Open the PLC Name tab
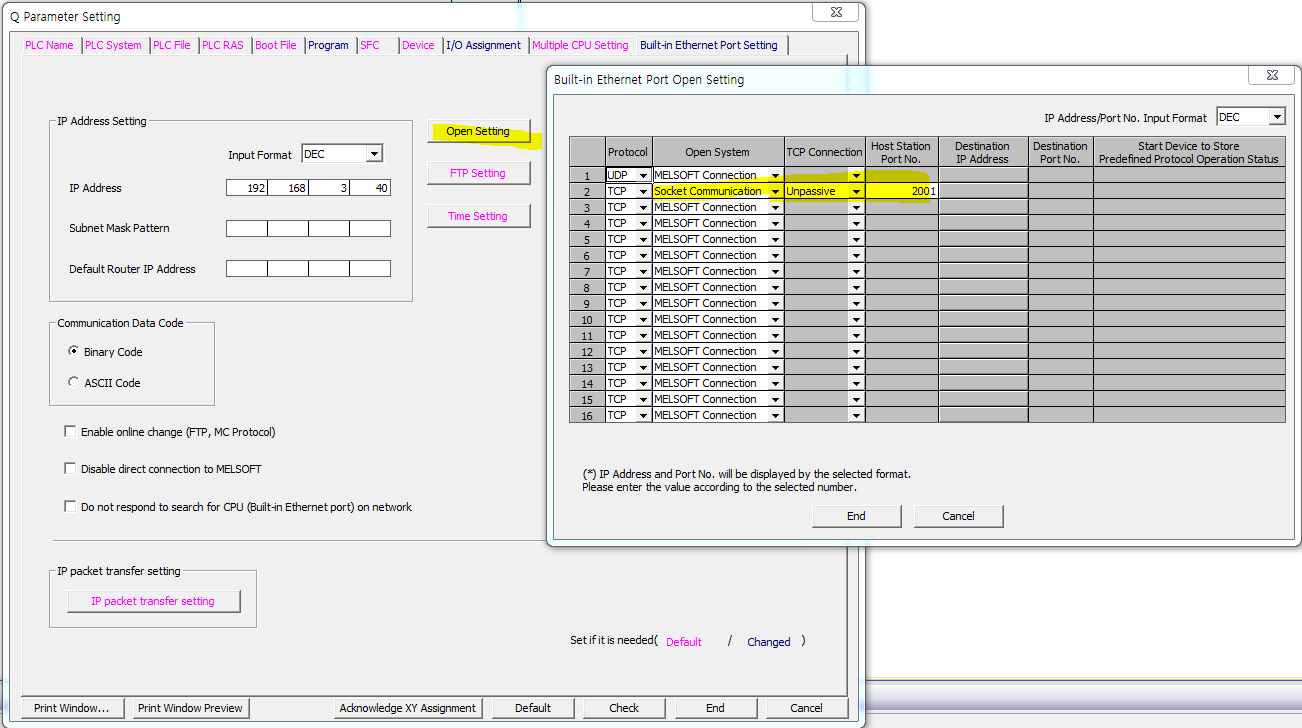Image resolution: width=1302 pixels, height=728 pixels. click(x=49, y=45)
